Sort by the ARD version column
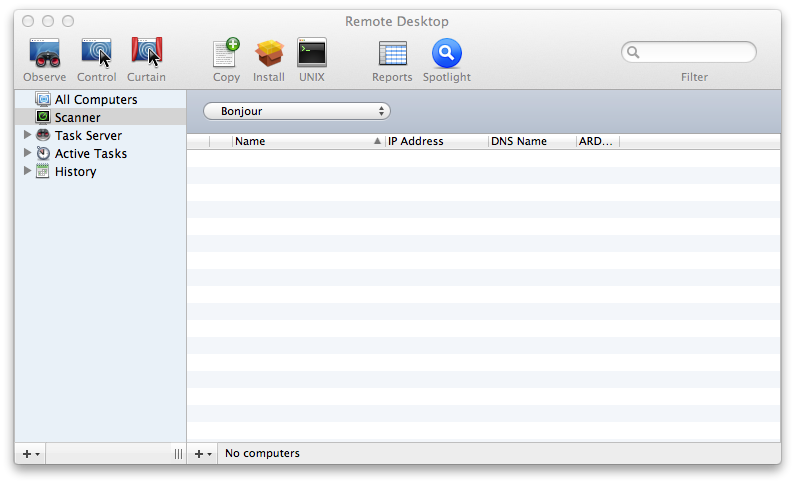The width and height of the screenshot is (795, 484). 598,141
